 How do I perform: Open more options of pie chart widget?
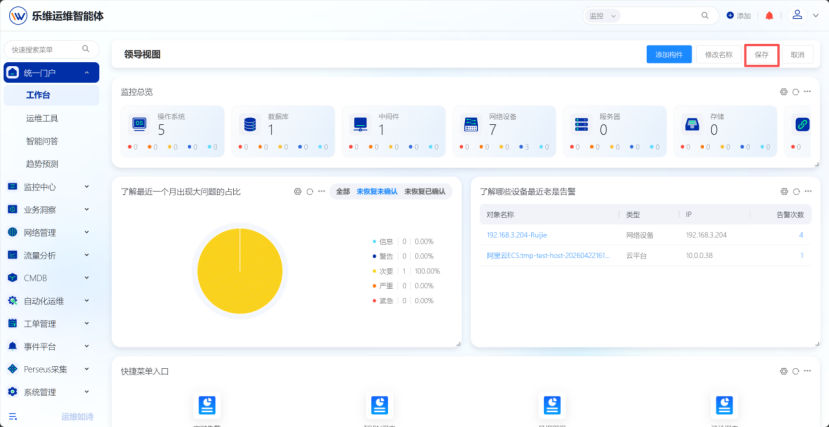[321, 191]
